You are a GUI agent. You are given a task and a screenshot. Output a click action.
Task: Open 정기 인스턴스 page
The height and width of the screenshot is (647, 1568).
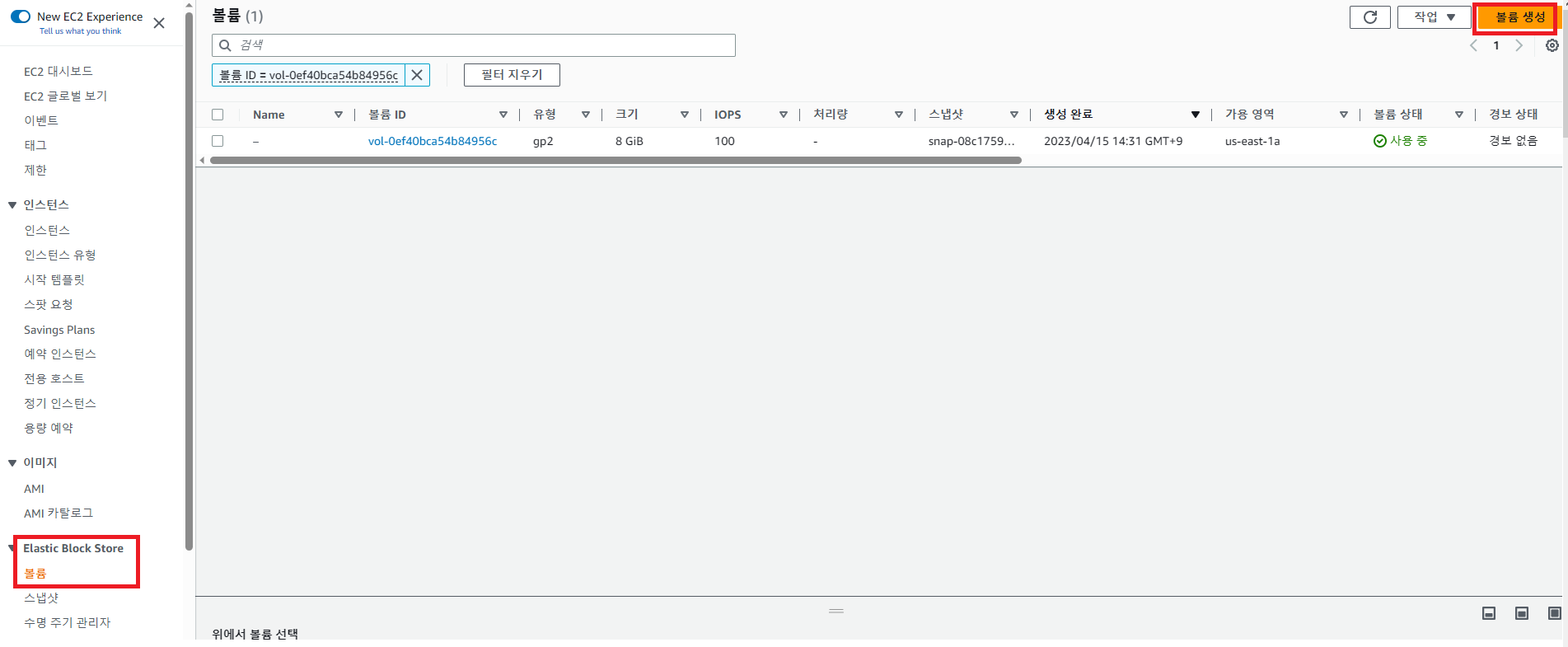tap(60, 404)
